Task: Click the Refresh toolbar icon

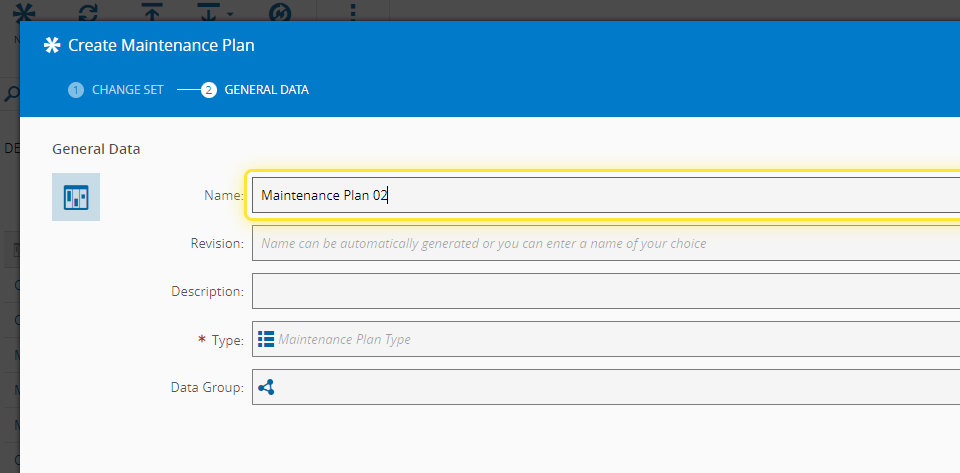Action: click(x=89, y=10)
